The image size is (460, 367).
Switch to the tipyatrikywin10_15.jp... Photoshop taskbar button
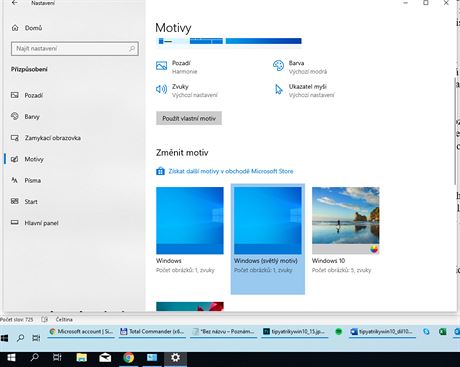[x=295, y=332]
